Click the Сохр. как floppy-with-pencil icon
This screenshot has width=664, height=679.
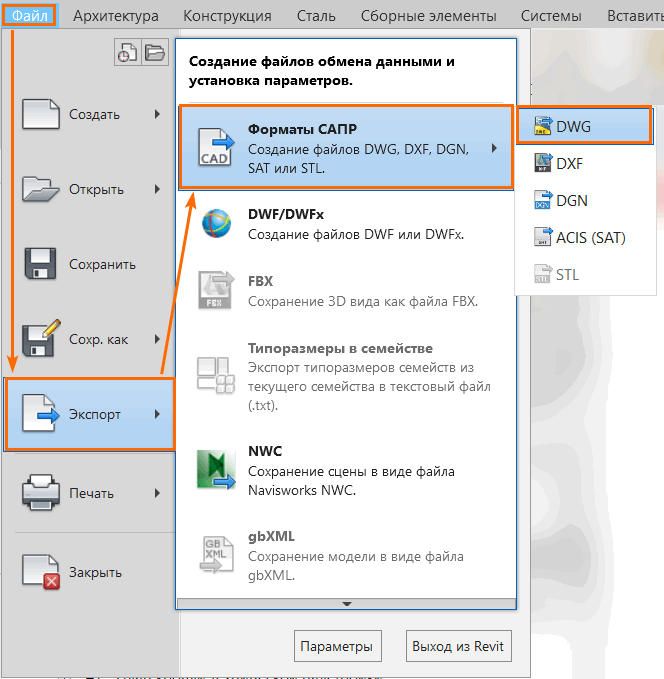tap(41, 338)
